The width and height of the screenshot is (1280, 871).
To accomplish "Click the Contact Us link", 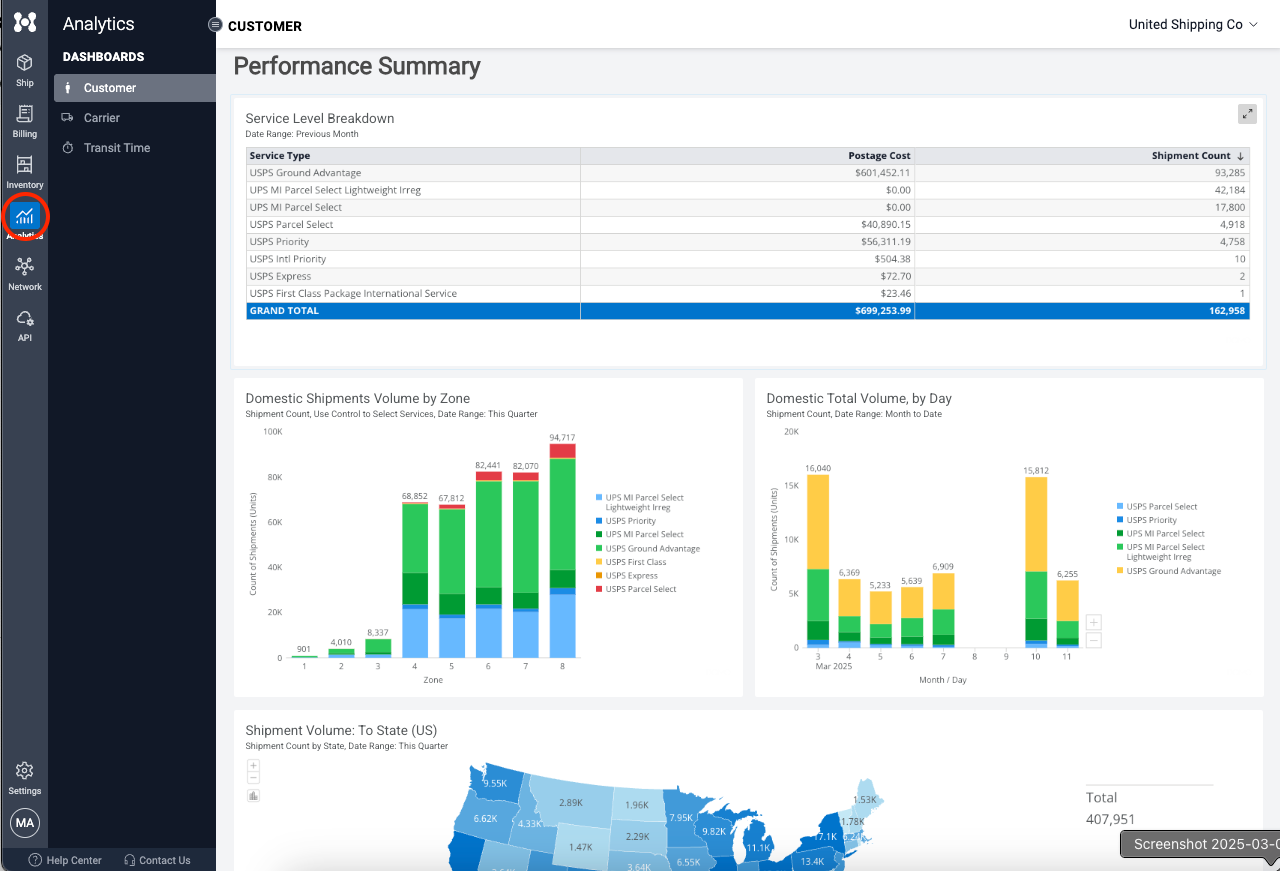I will tap(157, 860).
